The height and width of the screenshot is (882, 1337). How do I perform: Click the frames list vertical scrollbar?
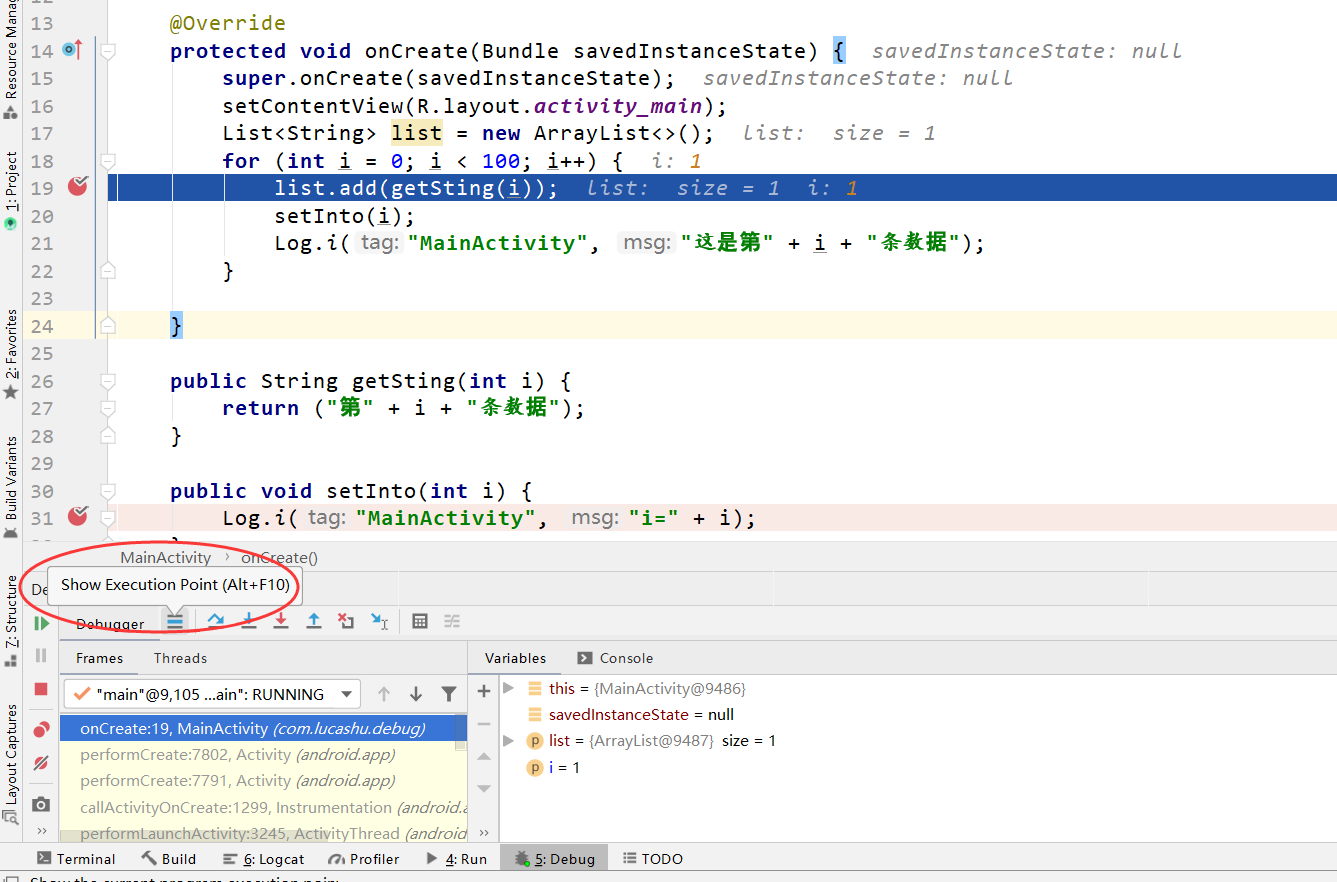(462, 732)
